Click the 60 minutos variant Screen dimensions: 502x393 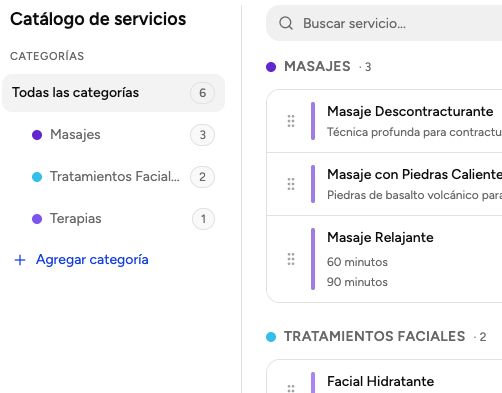[x=357, y=262]
